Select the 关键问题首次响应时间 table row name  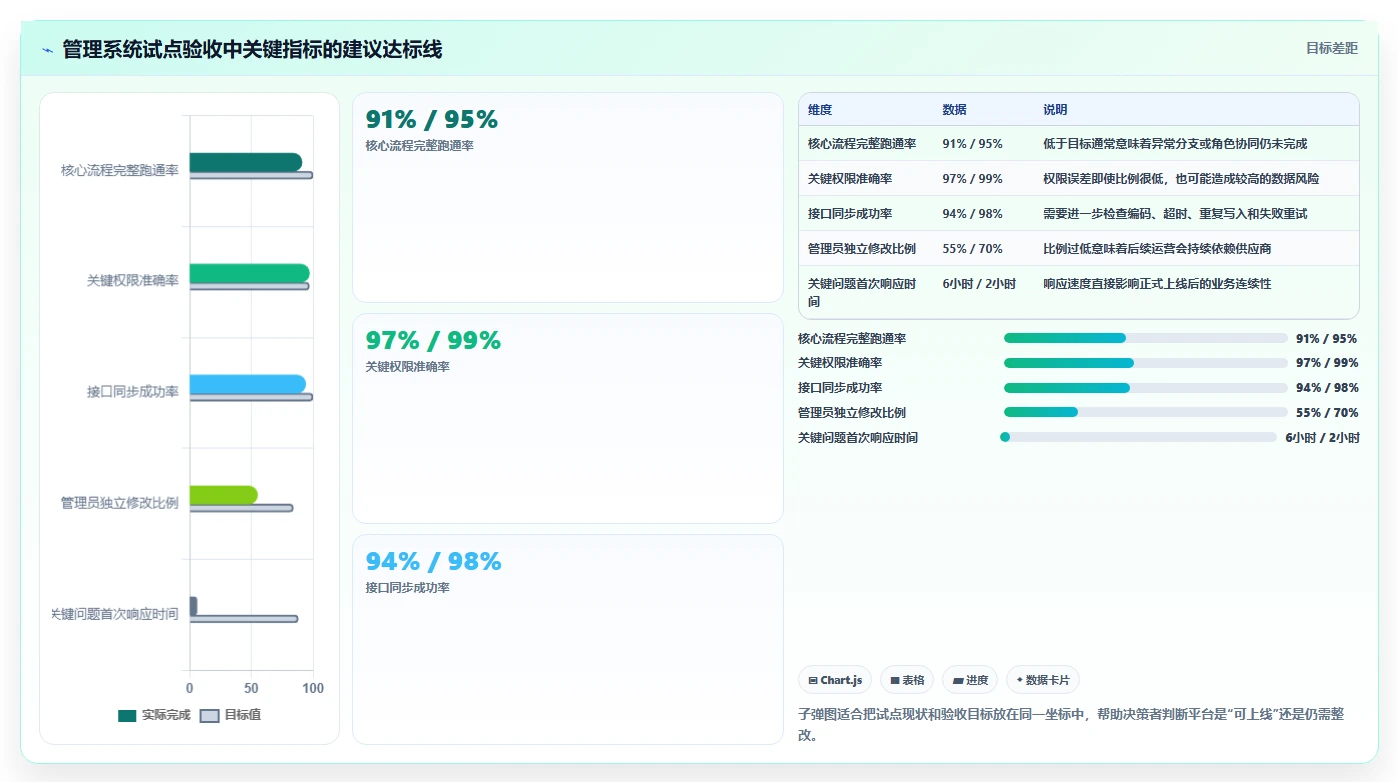(862, 292)
